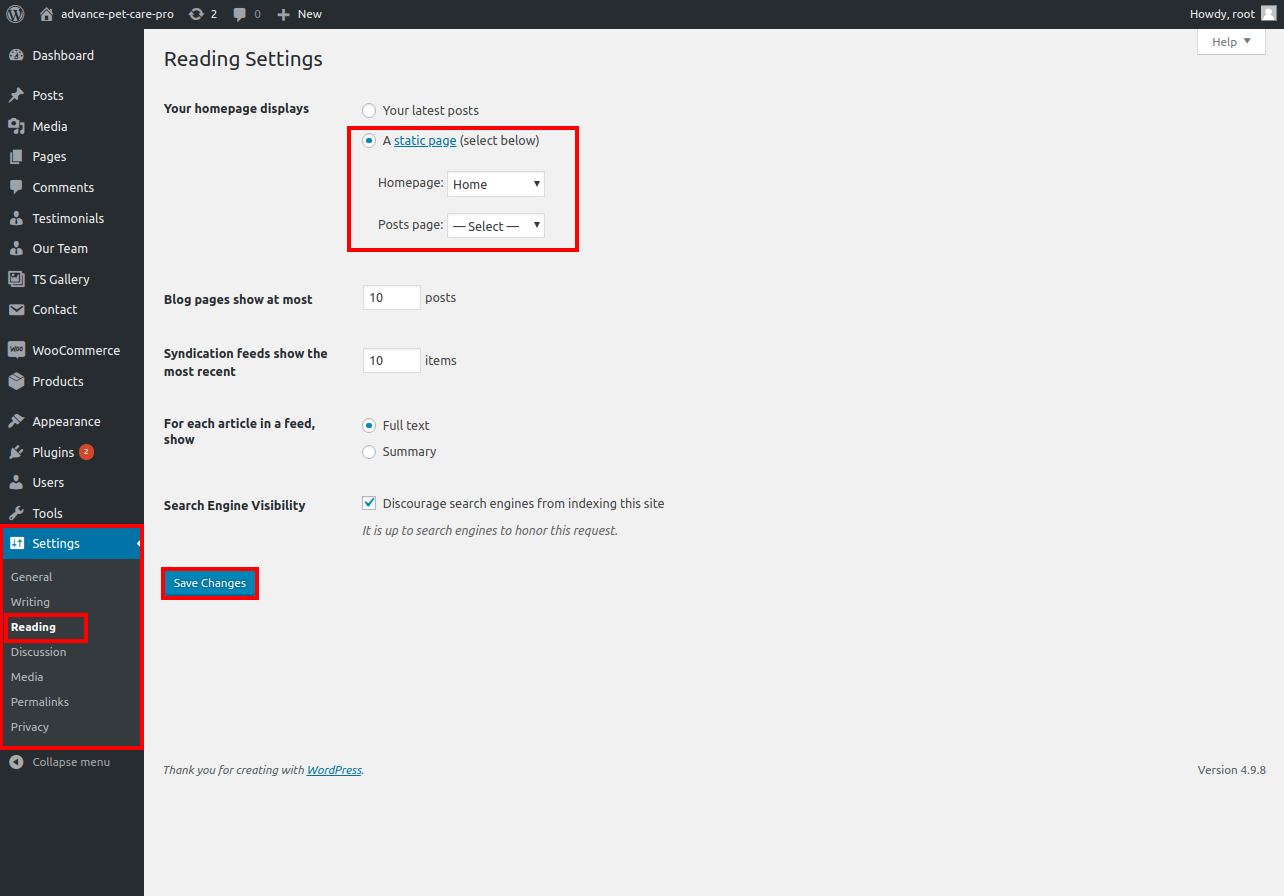The height and width of the screenshot is (896, 1284).
Task: Open the static page link
Action: click(425, 141)
